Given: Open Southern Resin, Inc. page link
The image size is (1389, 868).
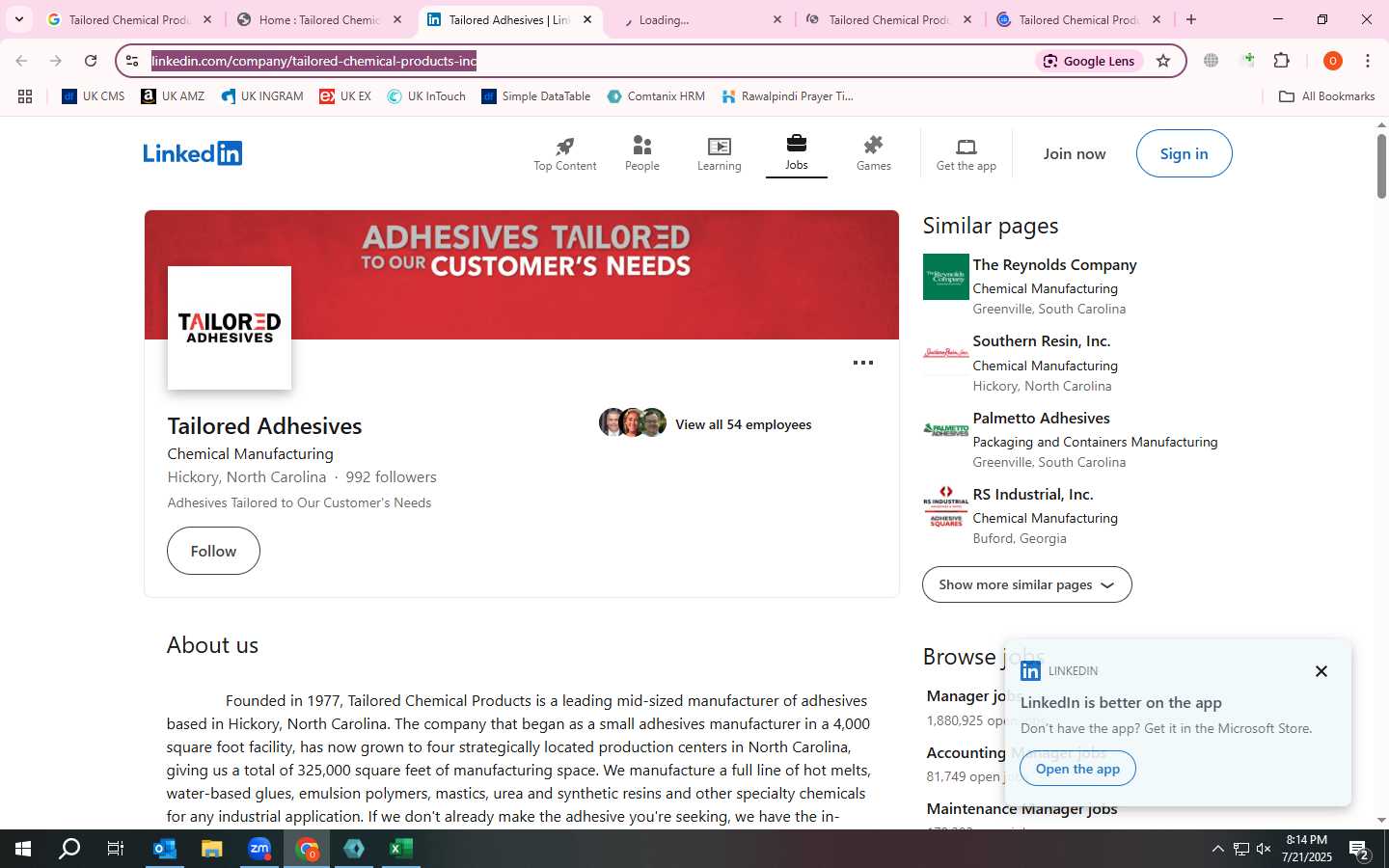Looking at the screenshot, I should tap(1042, 341).
